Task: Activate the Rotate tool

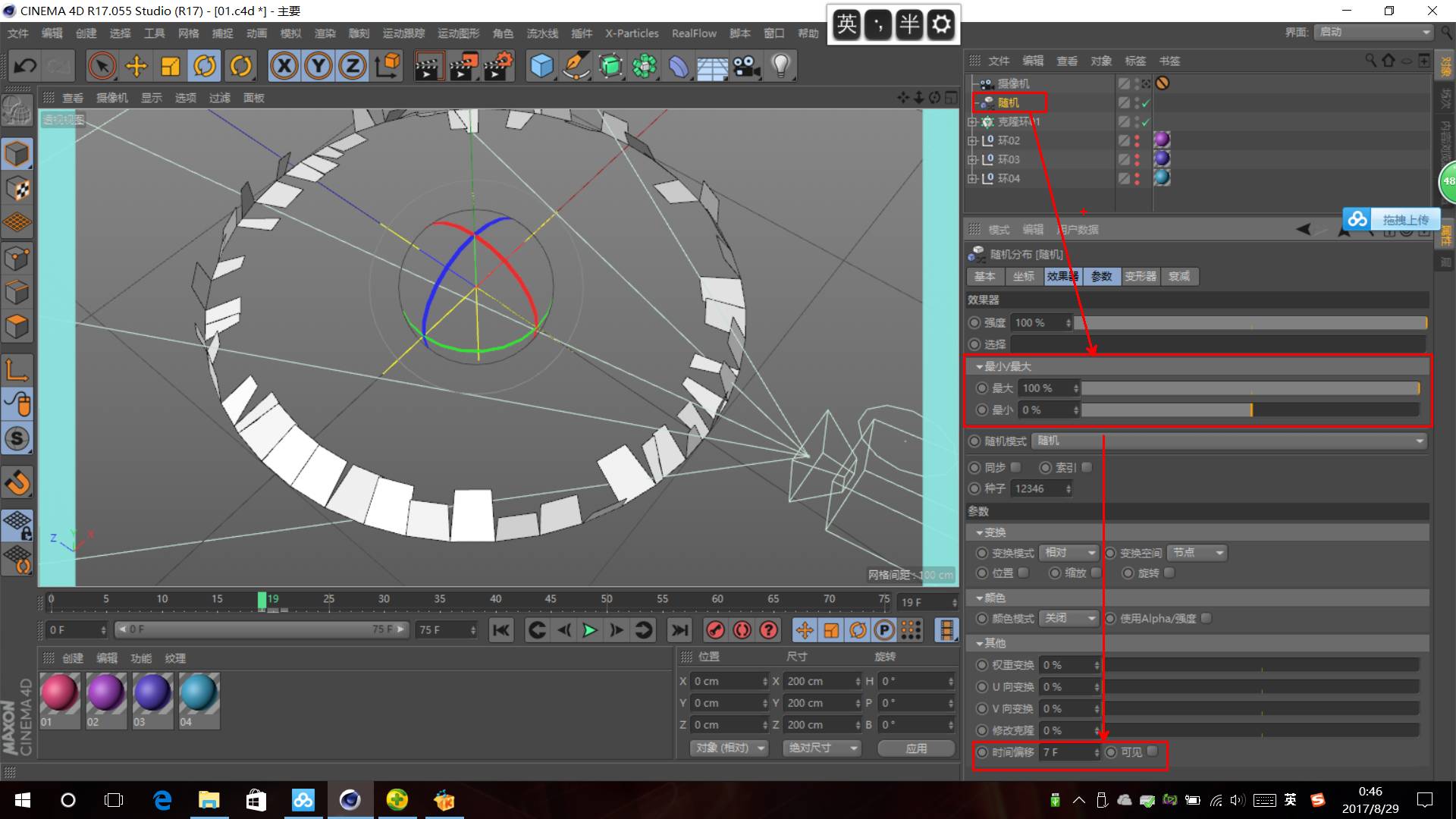Action: [205, 67]
